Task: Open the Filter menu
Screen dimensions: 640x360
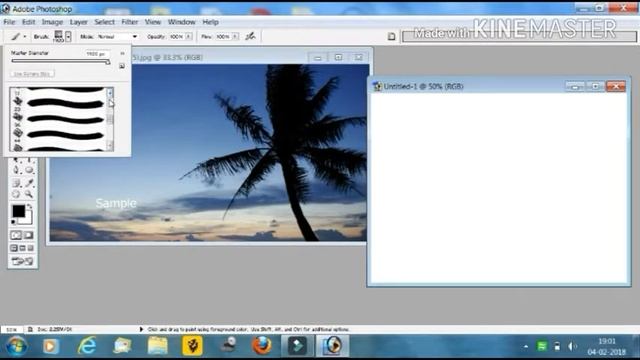Action: point(129,22)
